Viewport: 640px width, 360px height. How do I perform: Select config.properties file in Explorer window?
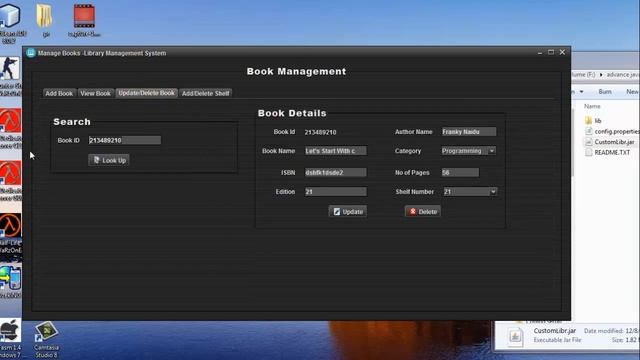pos(612,131)
